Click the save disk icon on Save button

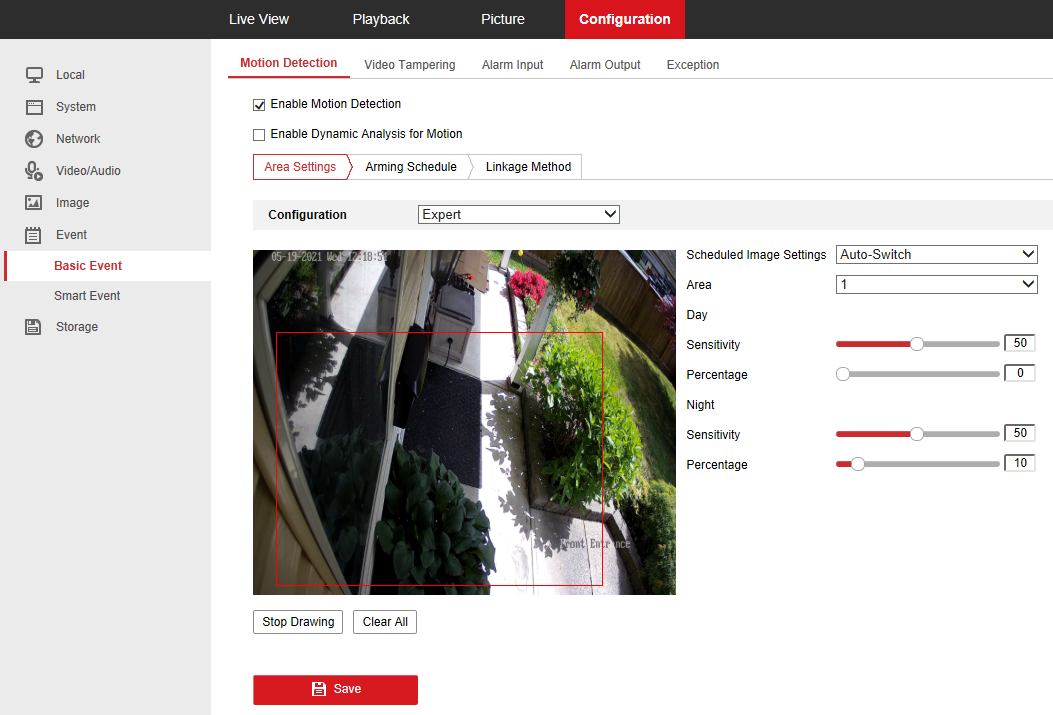point(318,689)
